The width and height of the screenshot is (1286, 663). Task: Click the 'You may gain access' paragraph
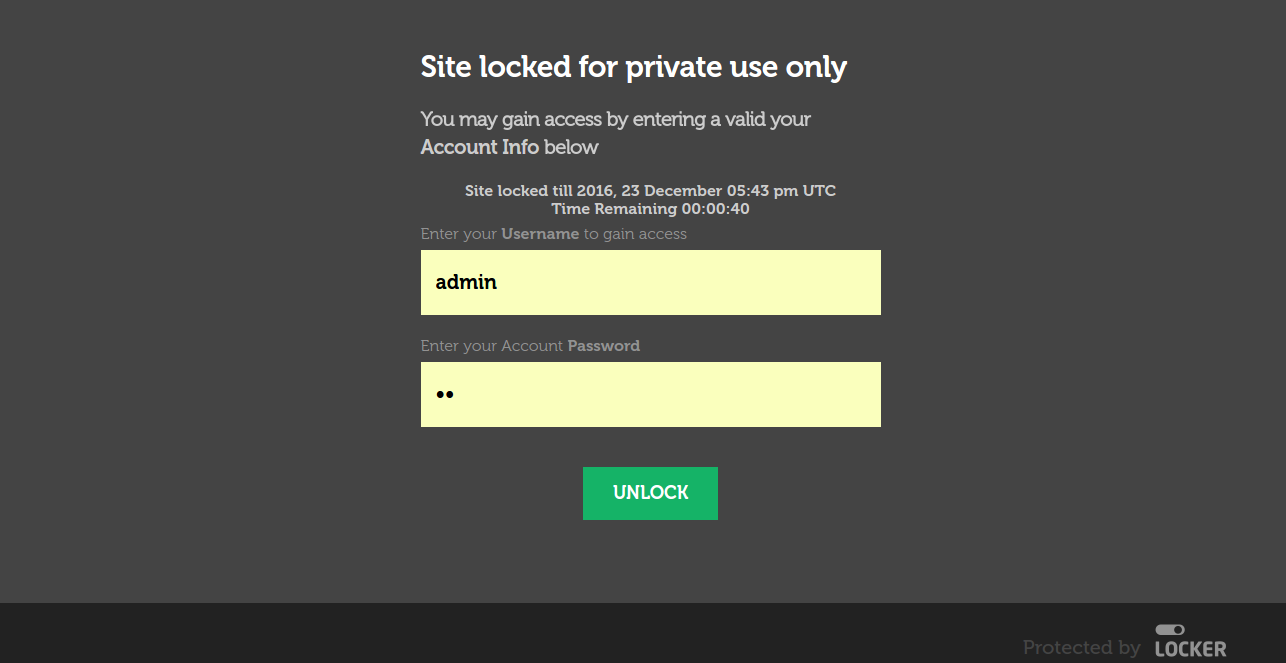pyautogui.click(x=616, y=133)
